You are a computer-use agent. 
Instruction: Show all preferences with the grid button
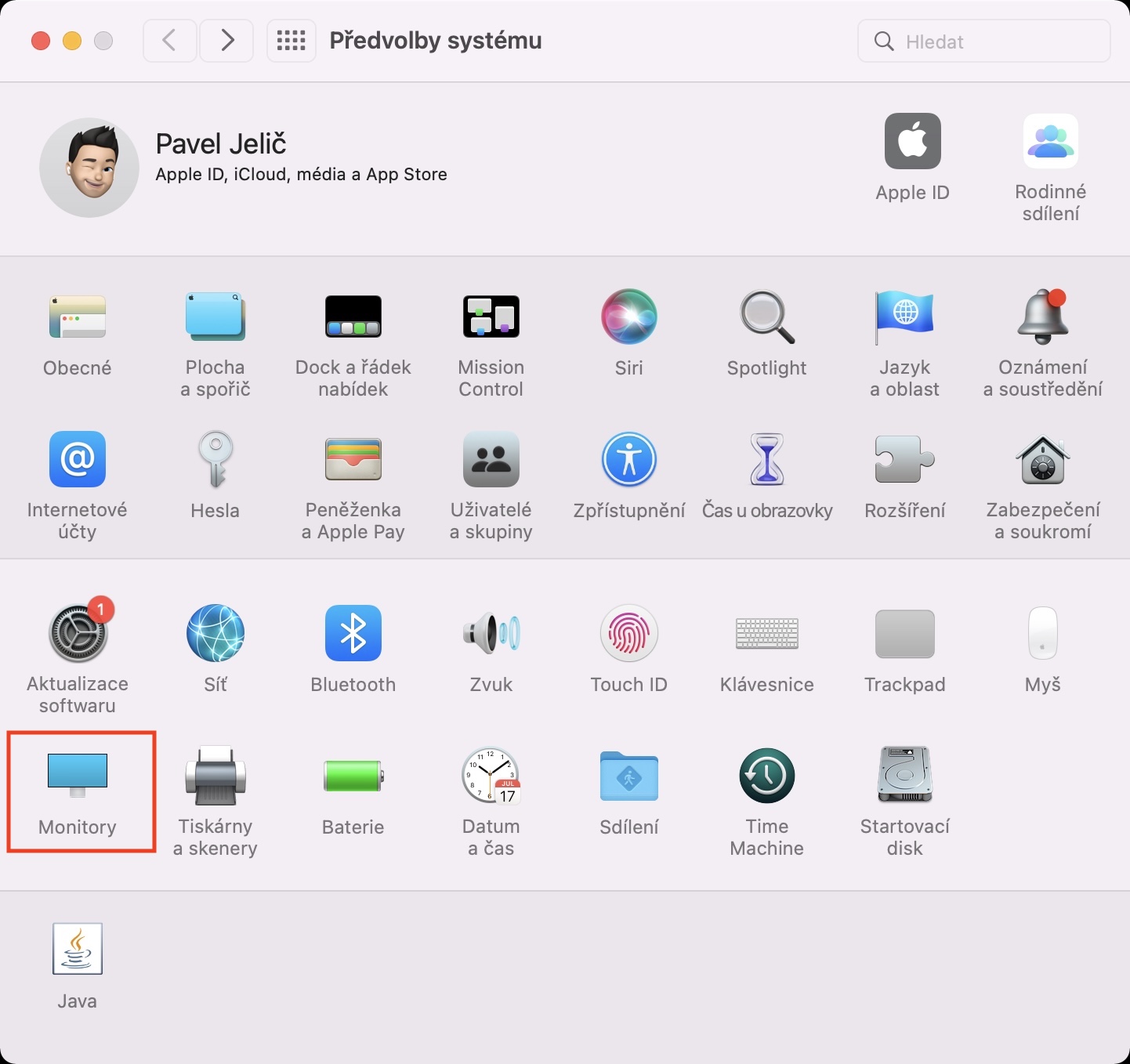coord(292,40)
